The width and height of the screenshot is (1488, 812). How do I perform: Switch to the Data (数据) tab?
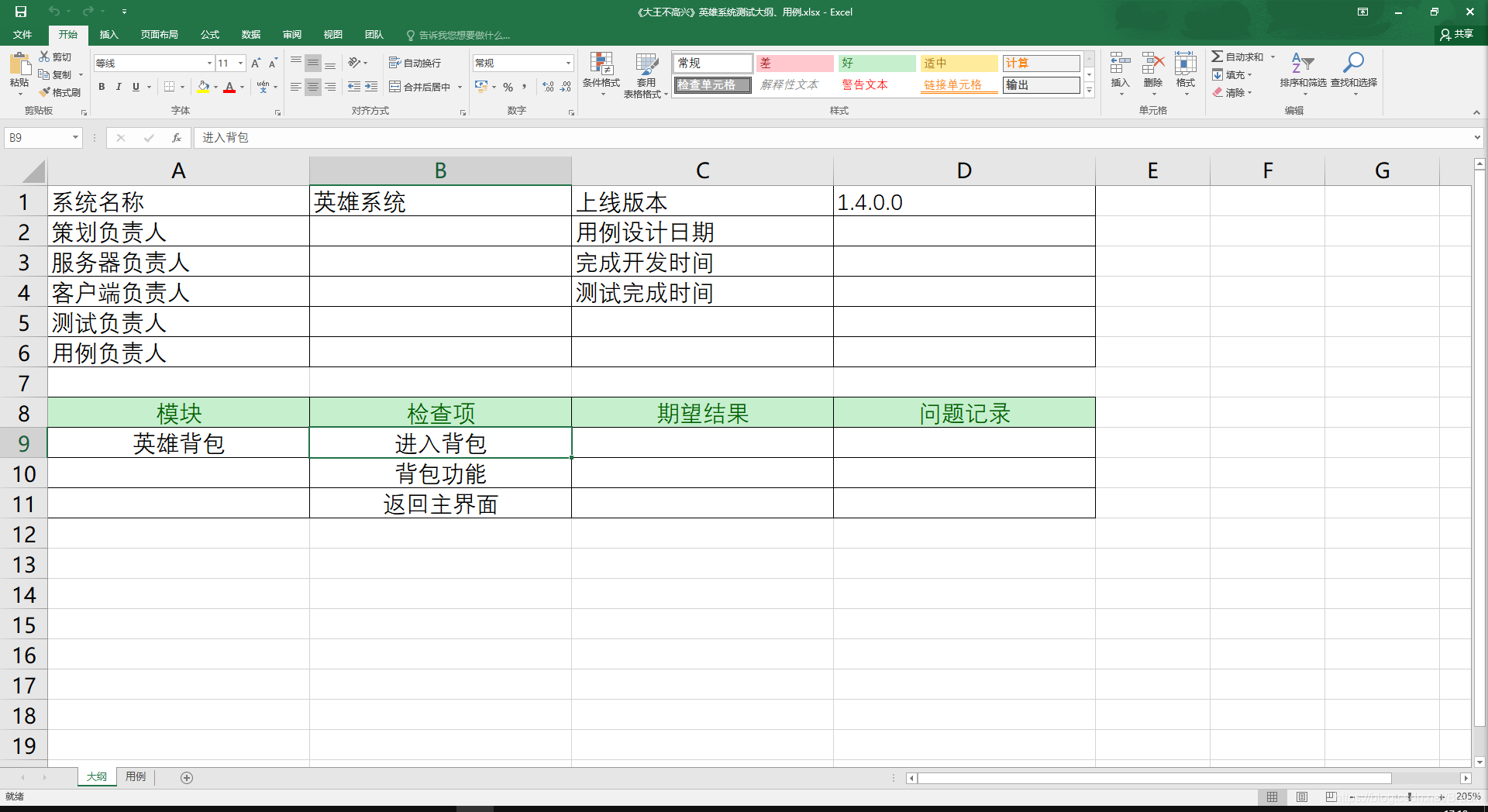click(x=250, y=35)
